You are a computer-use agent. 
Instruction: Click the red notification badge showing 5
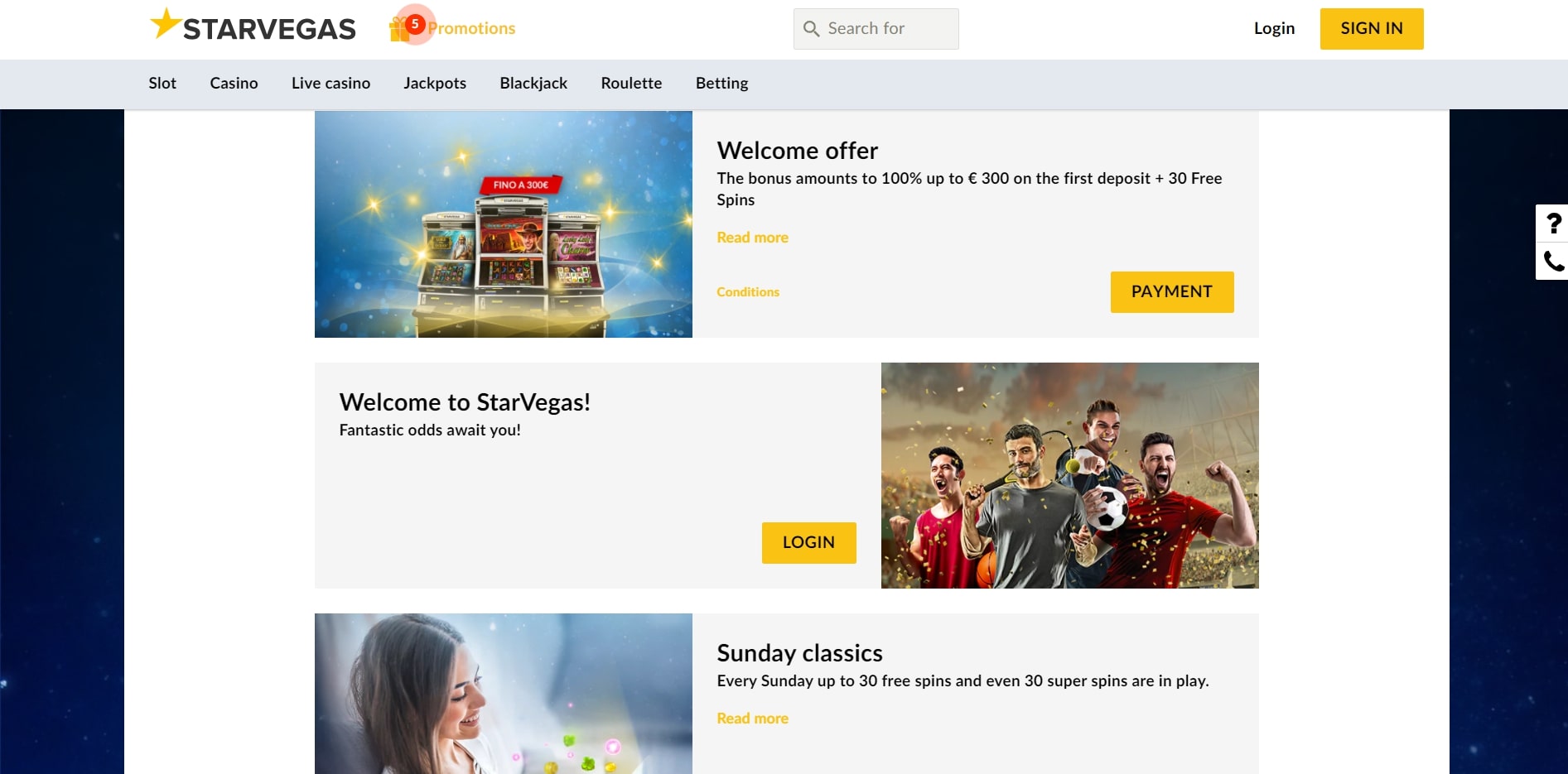click(415, 24)
